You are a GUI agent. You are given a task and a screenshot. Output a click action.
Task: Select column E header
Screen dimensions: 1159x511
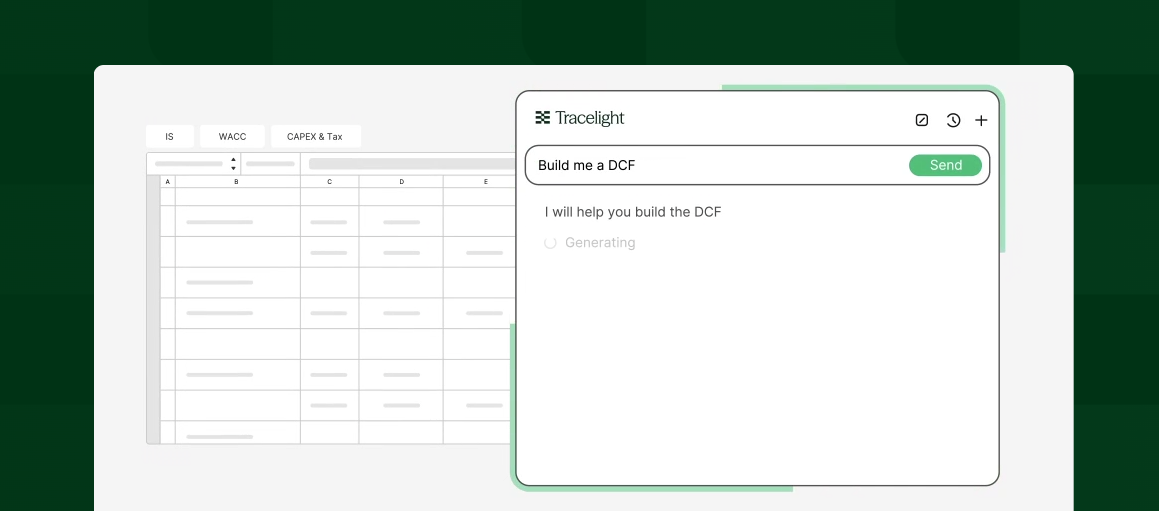pyautogui.click(x=480, y=181)
